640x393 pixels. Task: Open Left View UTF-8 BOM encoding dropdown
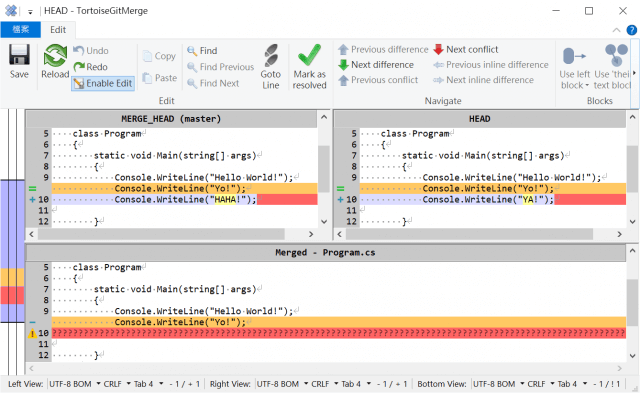[x=75, y=384]
